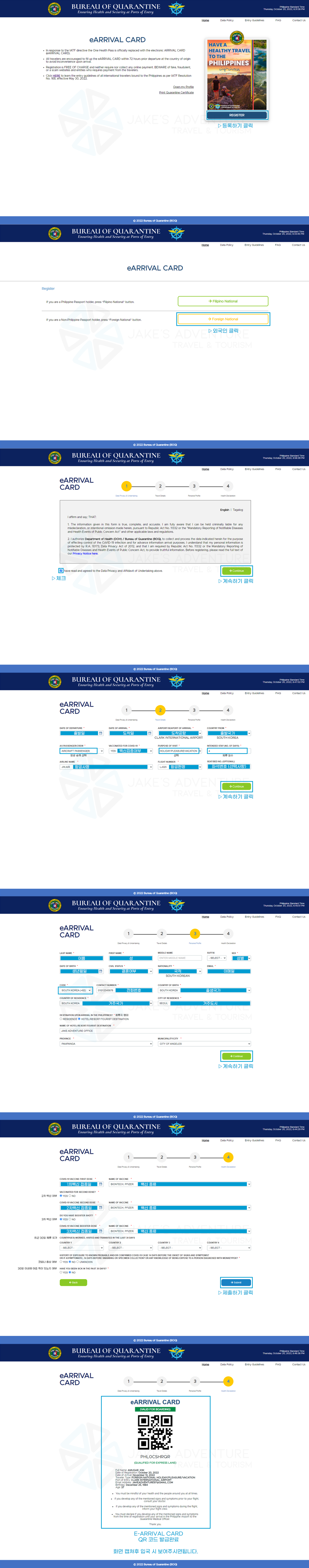The image size is (309, 1568).
Task: Click the BOQ seal on the Register page header
Action: (54, 233)
